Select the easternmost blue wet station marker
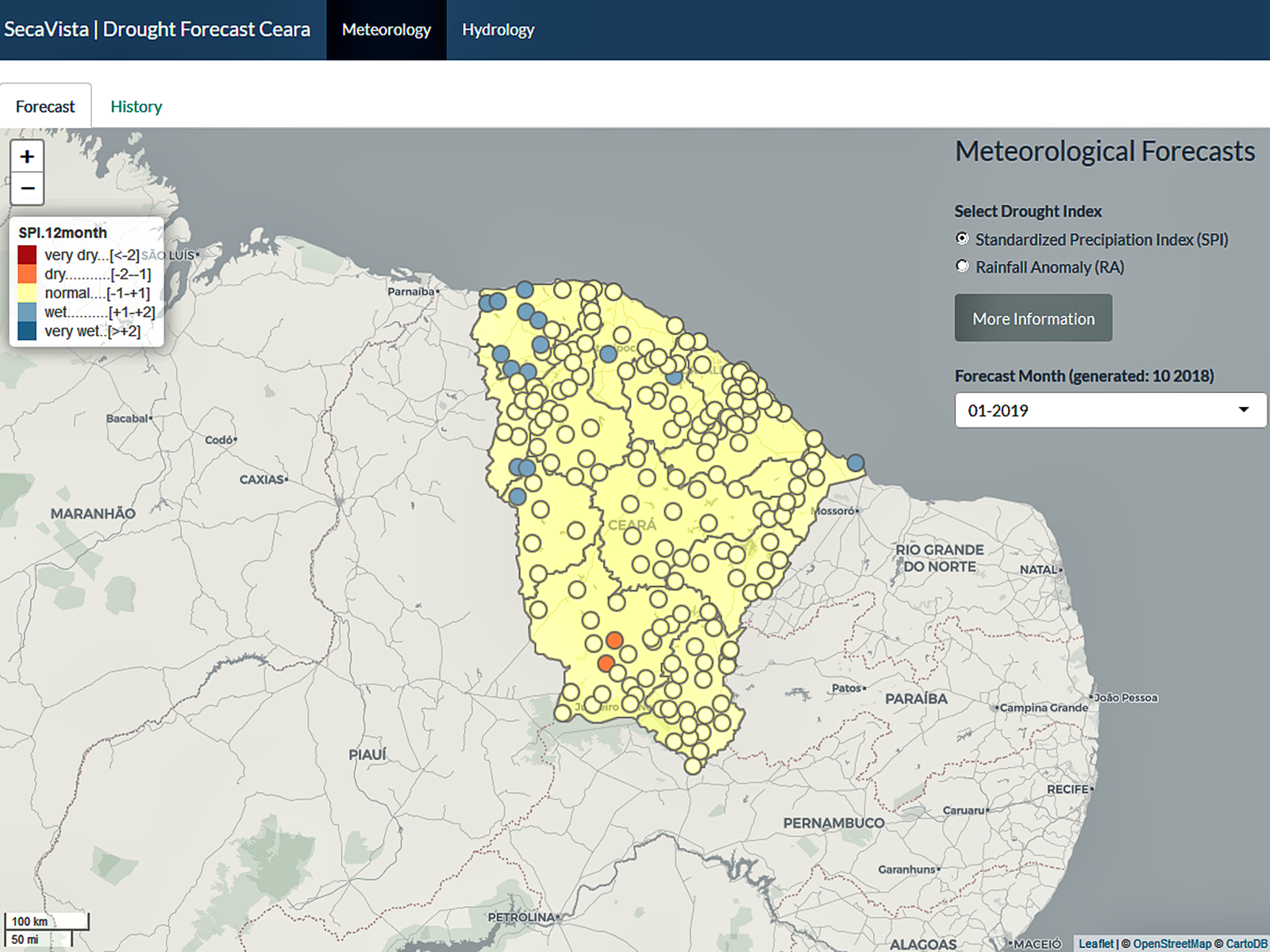 click(x=856, y=463)
